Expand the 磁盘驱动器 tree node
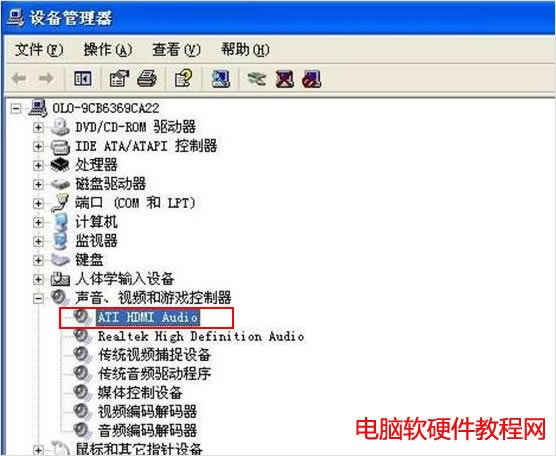This screenshot has height=456, width=556. (x=38, y=184)
